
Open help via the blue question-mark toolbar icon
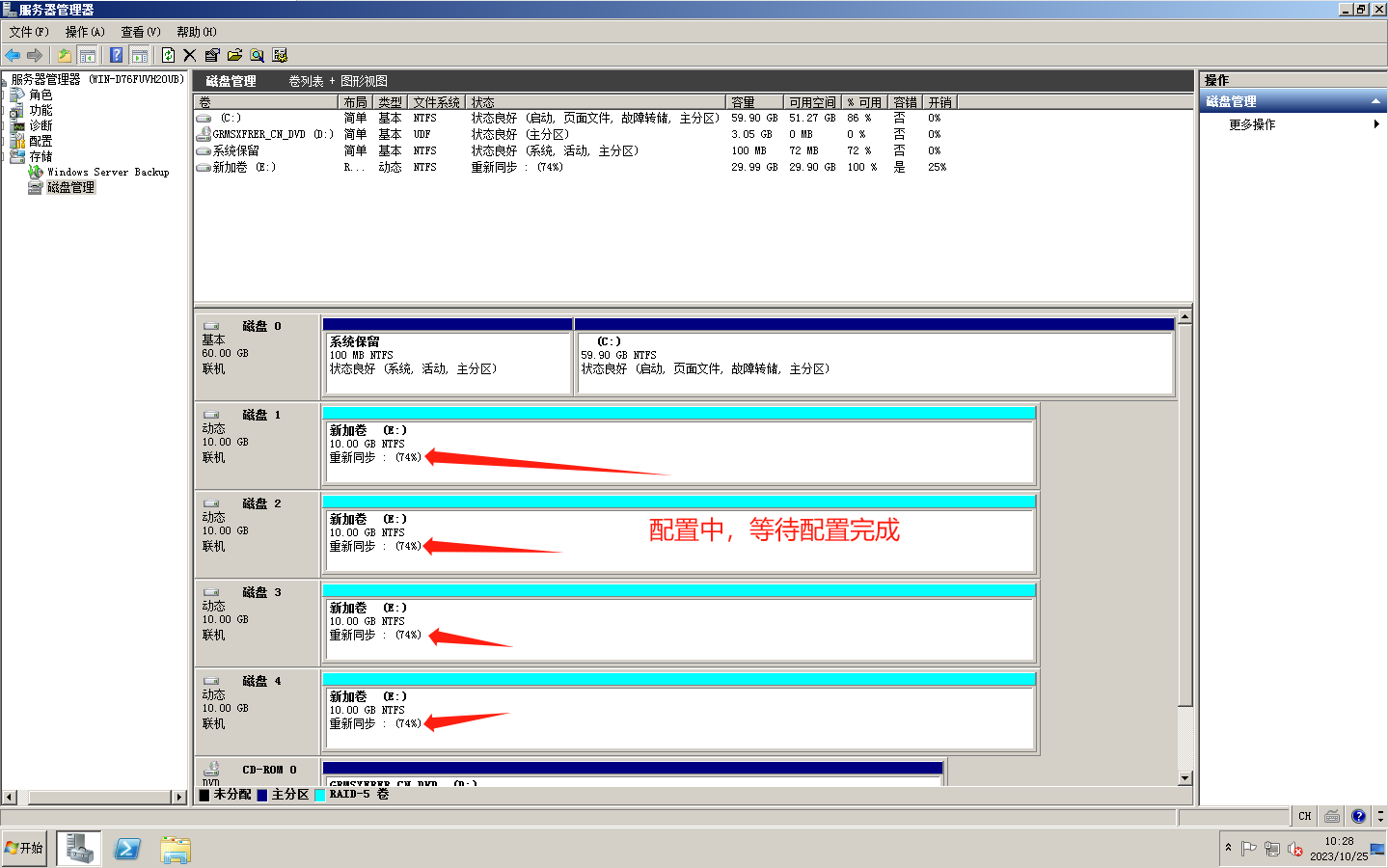[x=117, y=55]
